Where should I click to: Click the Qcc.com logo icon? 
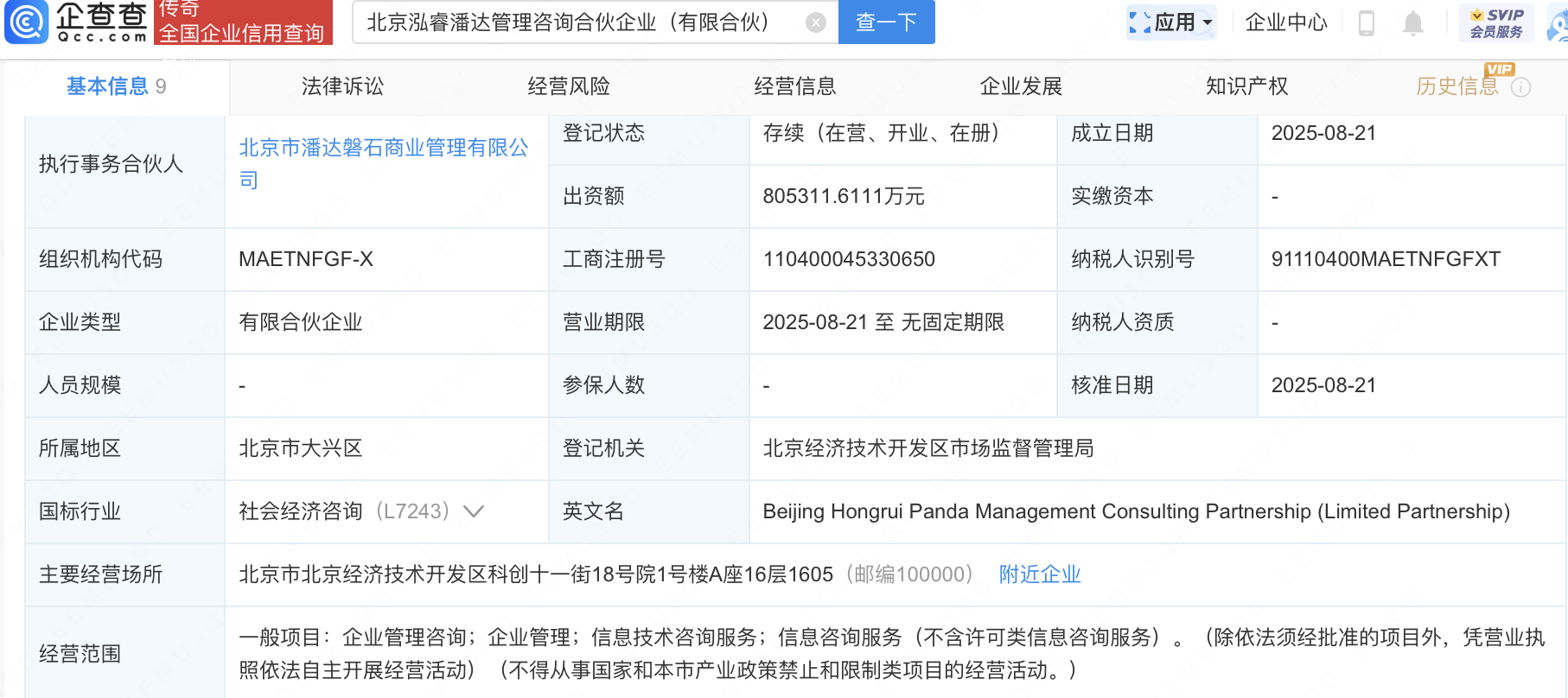pos(26,22)
